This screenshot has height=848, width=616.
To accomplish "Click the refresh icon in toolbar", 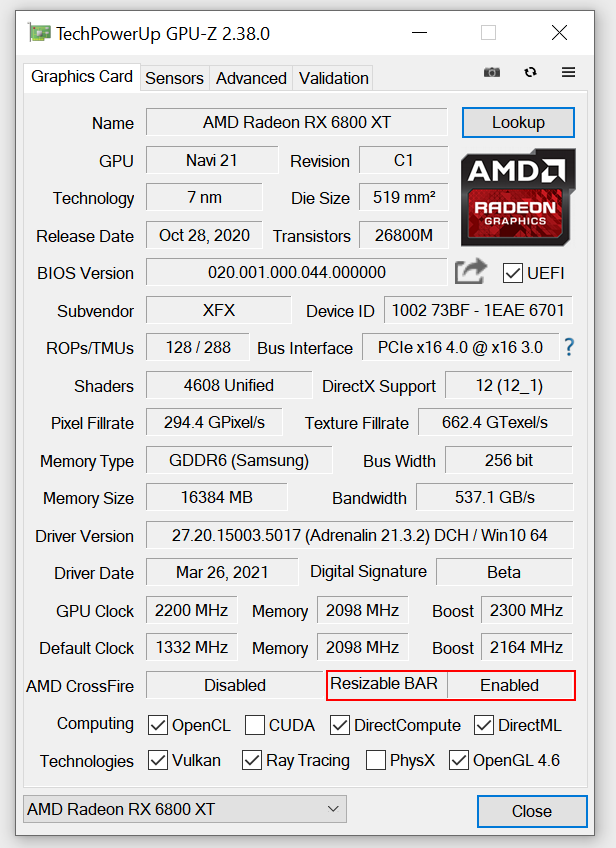I will coord(531,72).
